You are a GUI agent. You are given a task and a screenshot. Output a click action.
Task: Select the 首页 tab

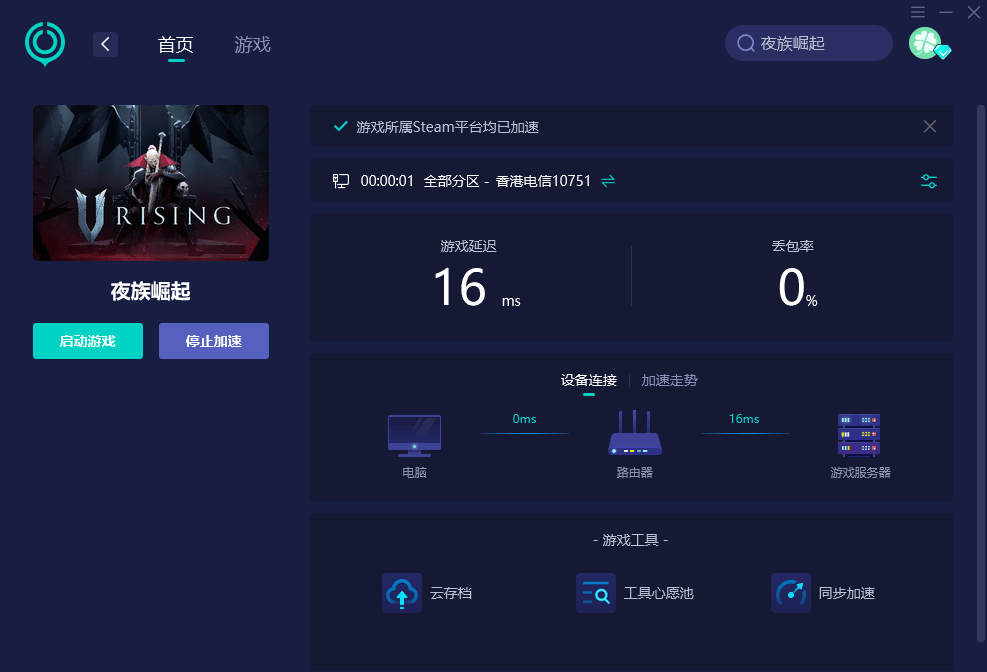pos(176,45)
